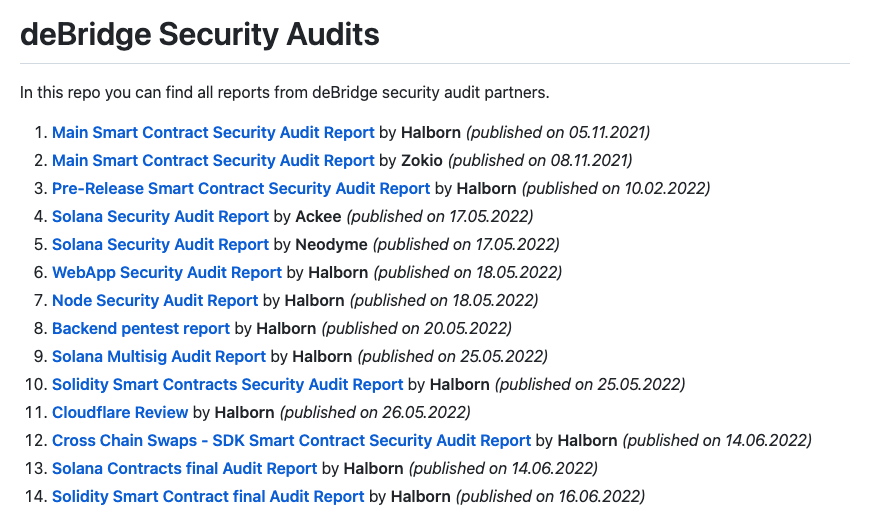
Task: Click date in the Neodyme Solana audit row
Action: coord(466,244)
